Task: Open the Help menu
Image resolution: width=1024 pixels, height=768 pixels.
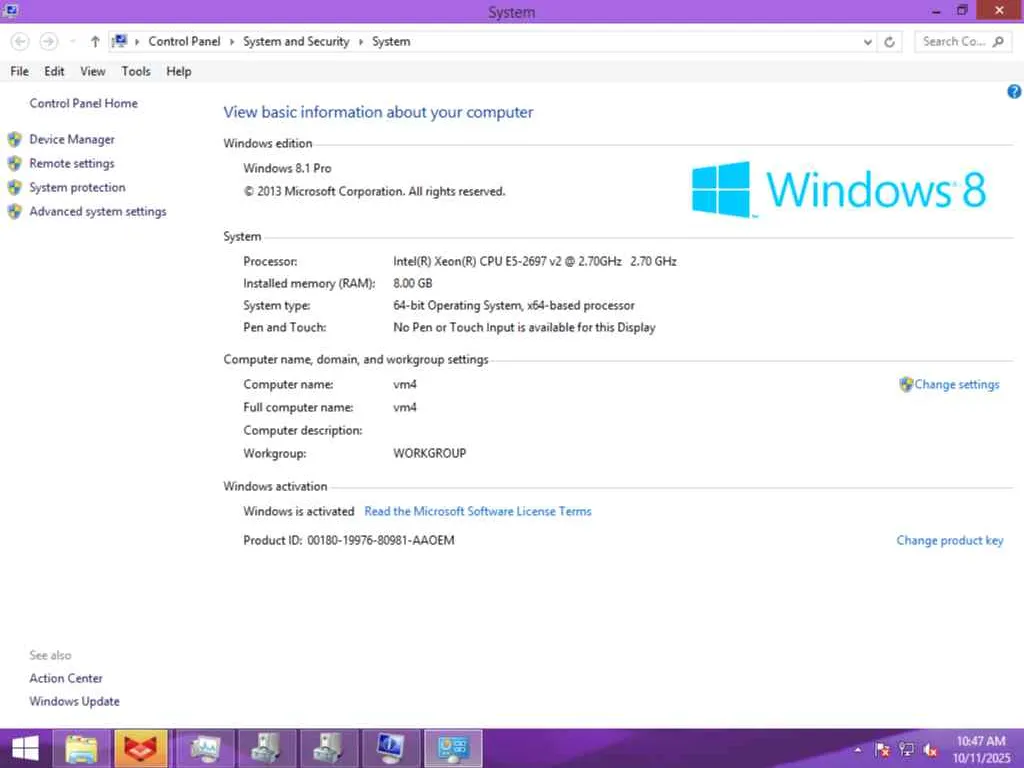Action: click(178, 71)
